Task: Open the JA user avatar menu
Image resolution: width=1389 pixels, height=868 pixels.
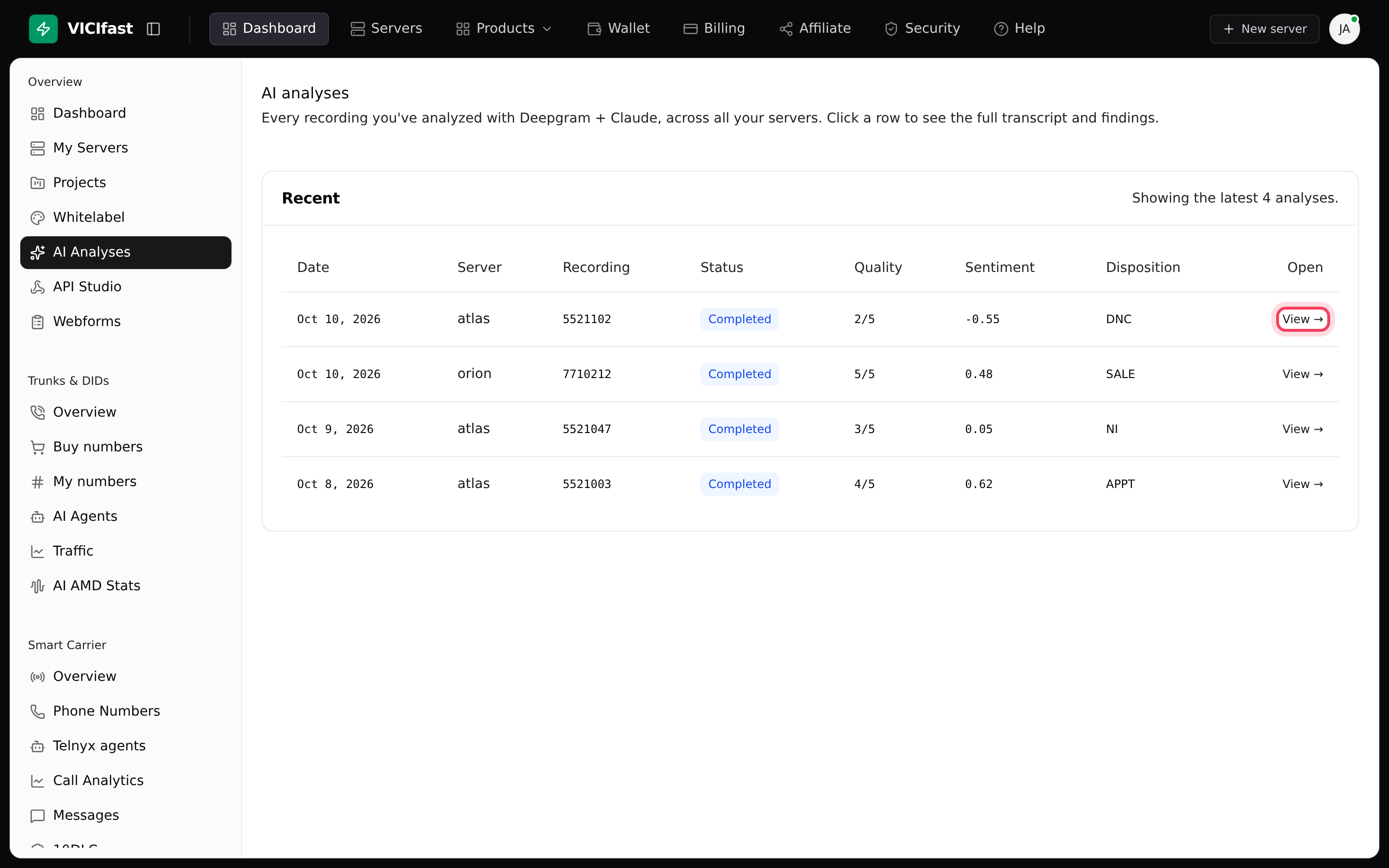Action: (1344, 29)
